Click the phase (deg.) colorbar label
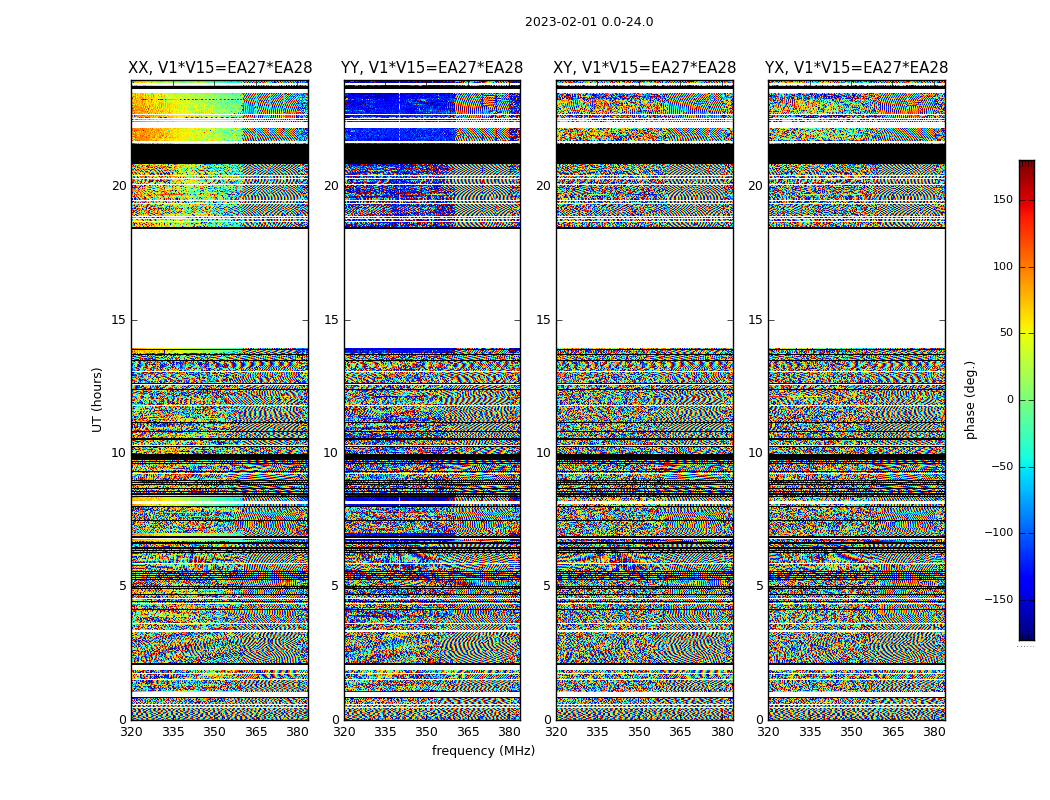The image size is (1050, 800). (x=970, y=400)
